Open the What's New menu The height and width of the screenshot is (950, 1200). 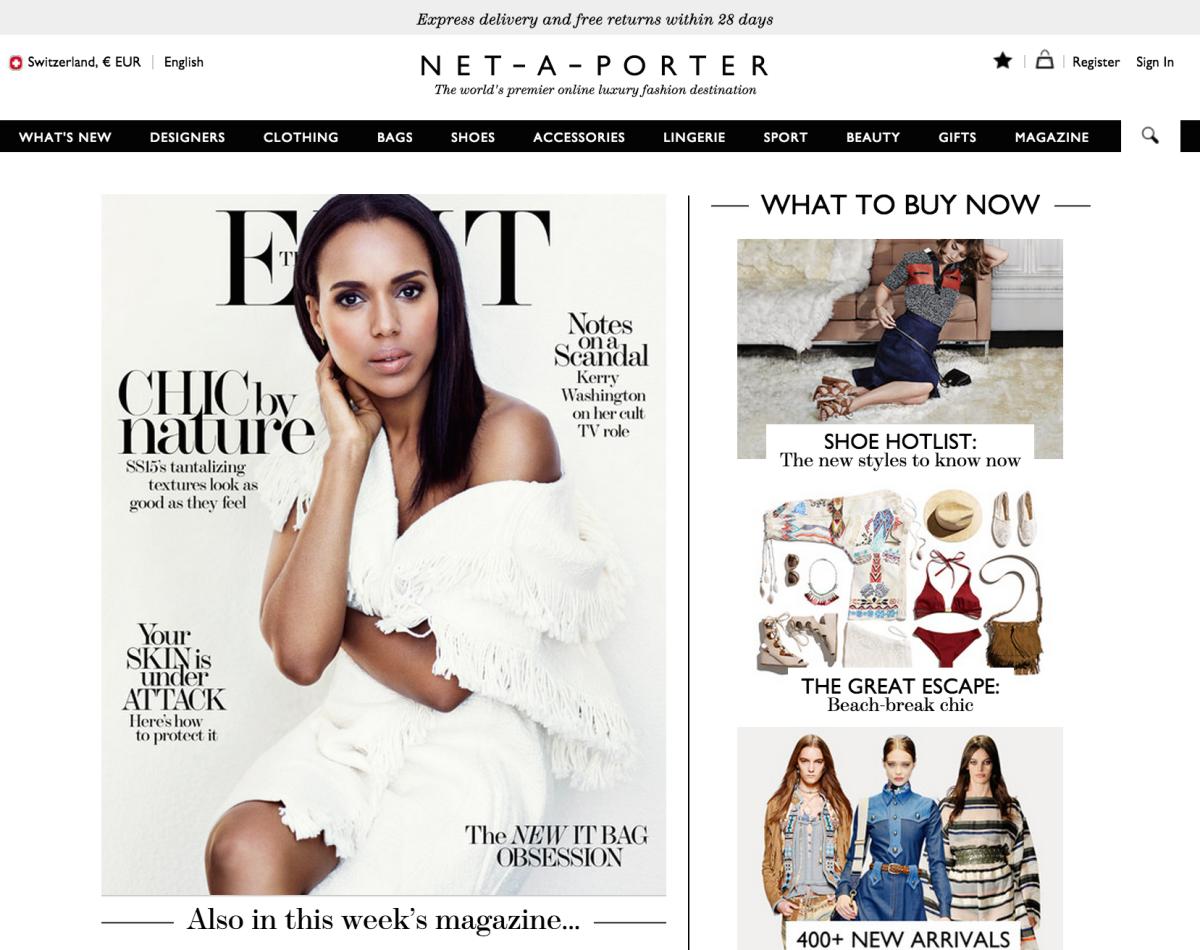pyautogui.click(x=65, y=137)
